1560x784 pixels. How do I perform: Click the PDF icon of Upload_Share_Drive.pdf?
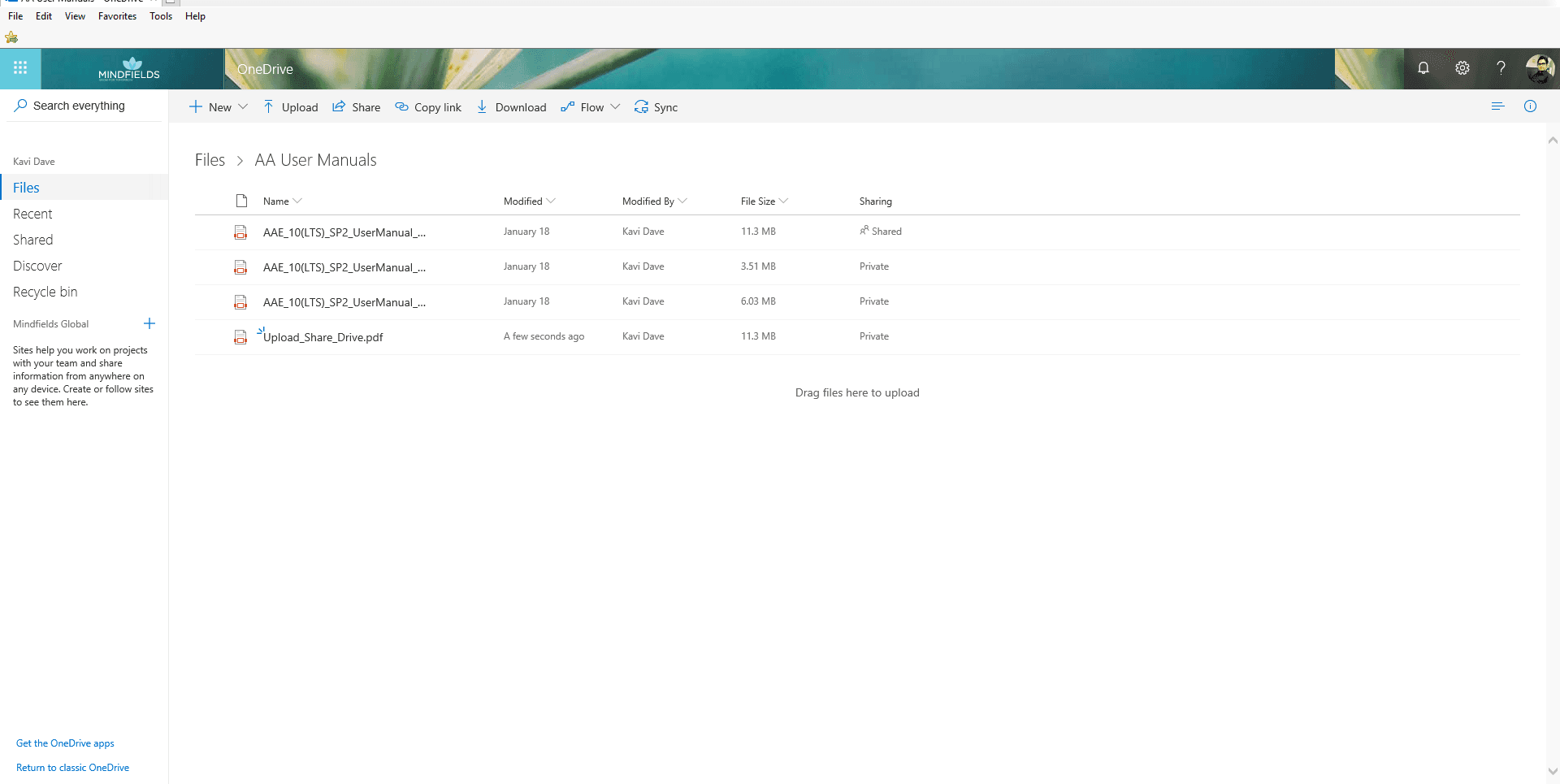[240, 337]
